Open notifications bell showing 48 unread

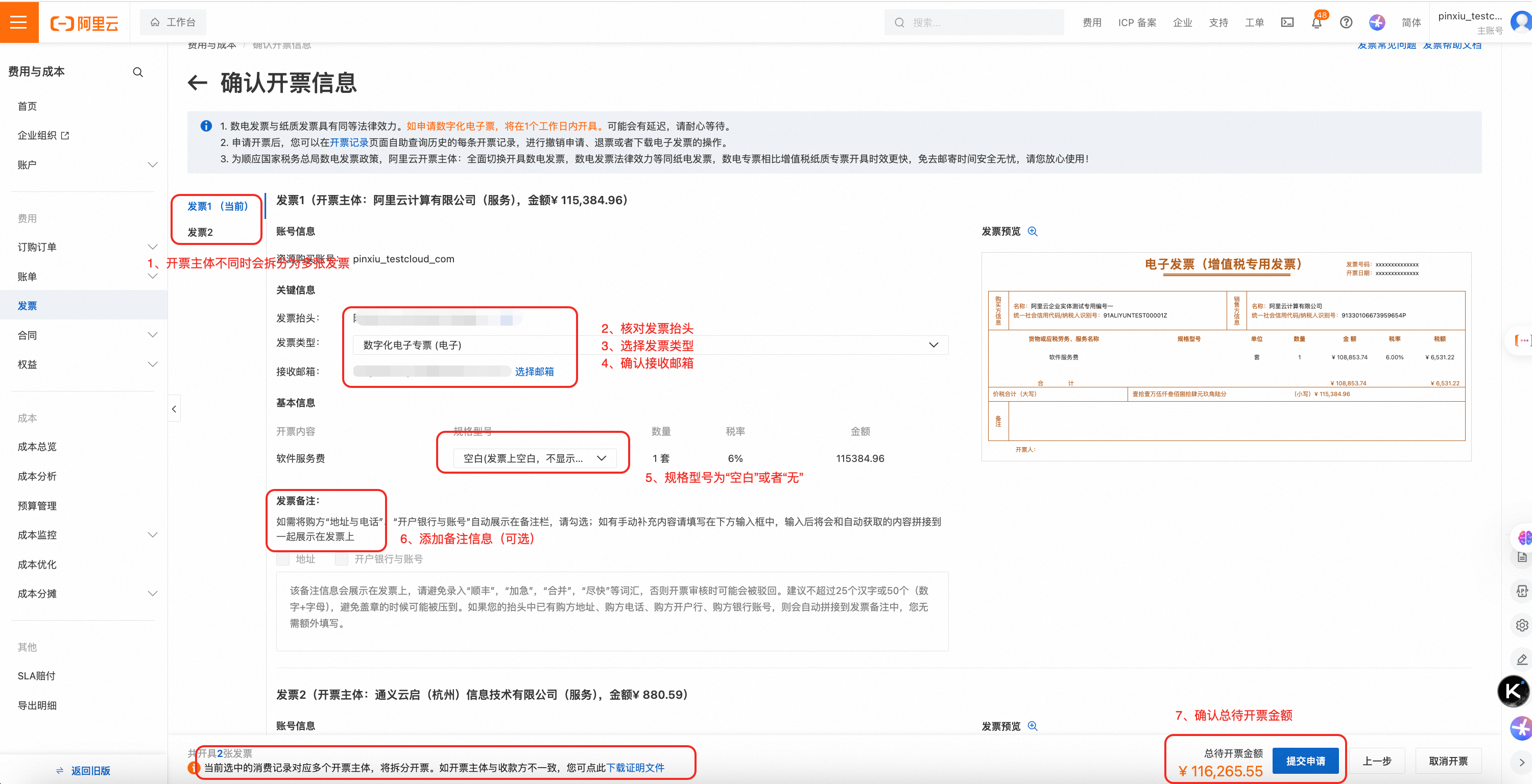pyautogui.click(x=1316, y=22)
